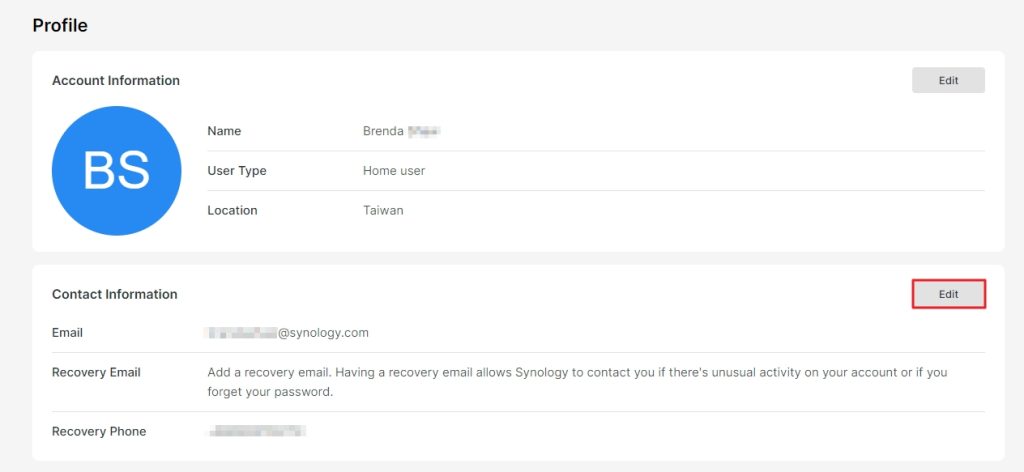Click the Profile page heading

click(60, 26)
